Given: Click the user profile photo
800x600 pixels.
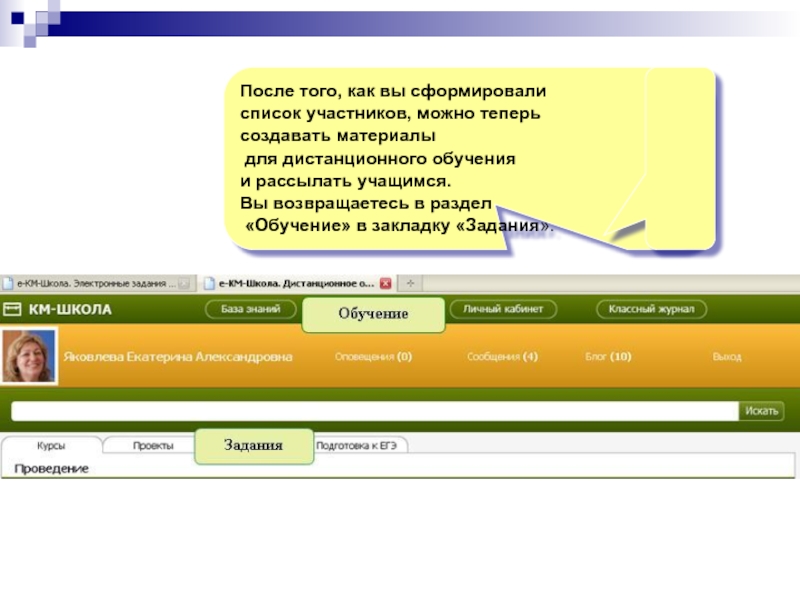Looking at the screenshot, I should point(29,356).
